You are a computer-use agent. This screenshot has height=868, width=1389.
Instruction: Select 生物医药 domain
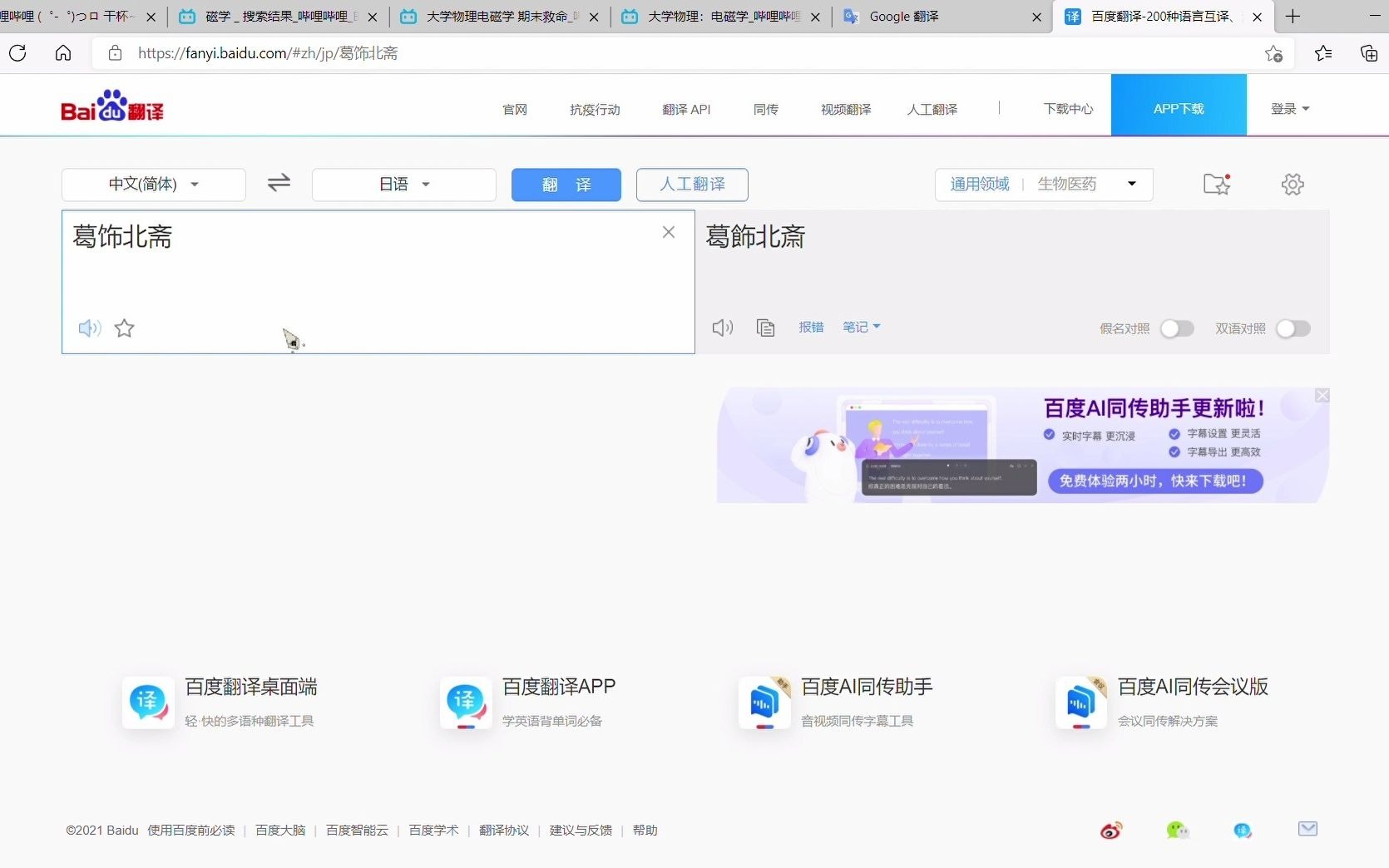click(x=1067, y=184)
